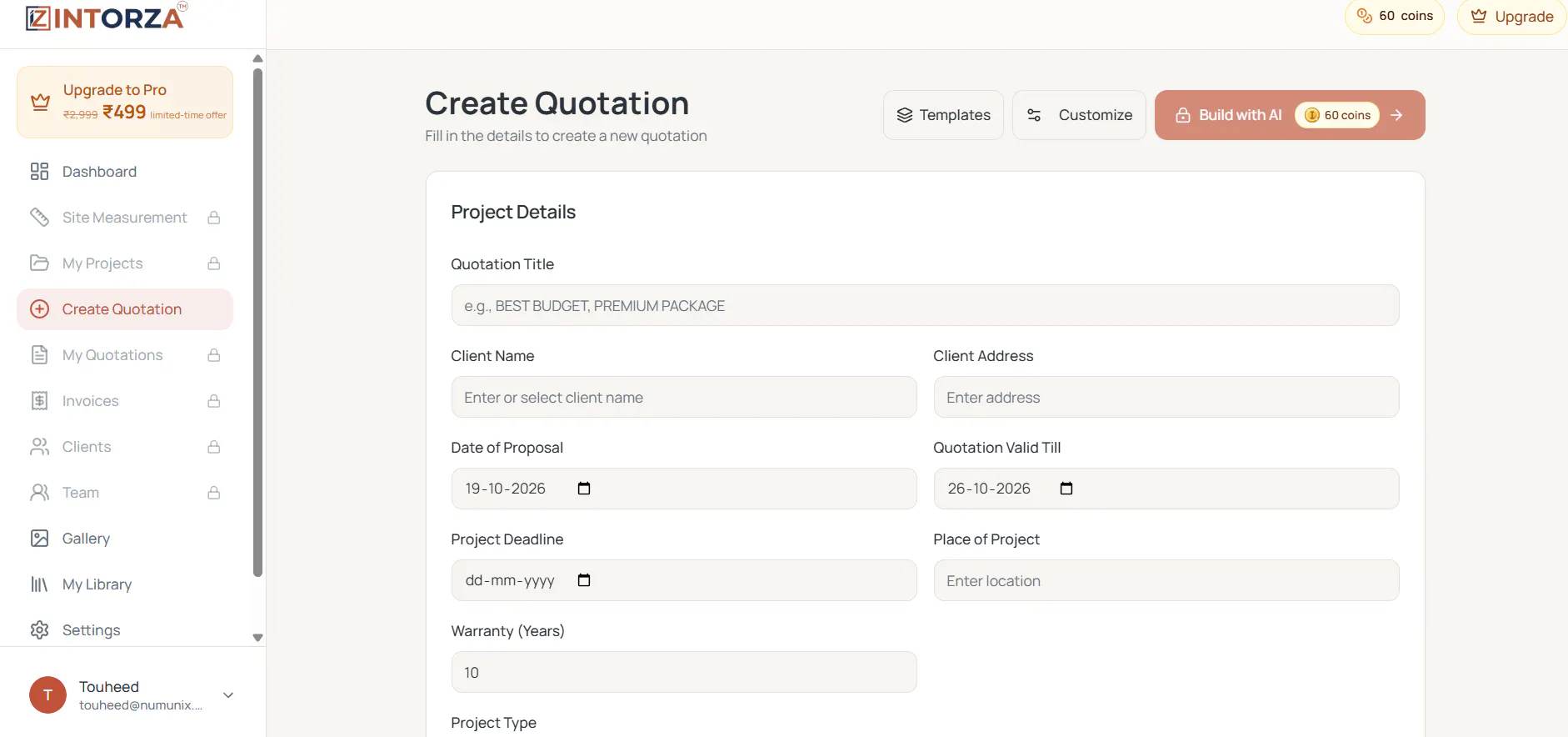Click the Invoices receipt icon
The image size is (1568, 737).
[x=39, y=401]
